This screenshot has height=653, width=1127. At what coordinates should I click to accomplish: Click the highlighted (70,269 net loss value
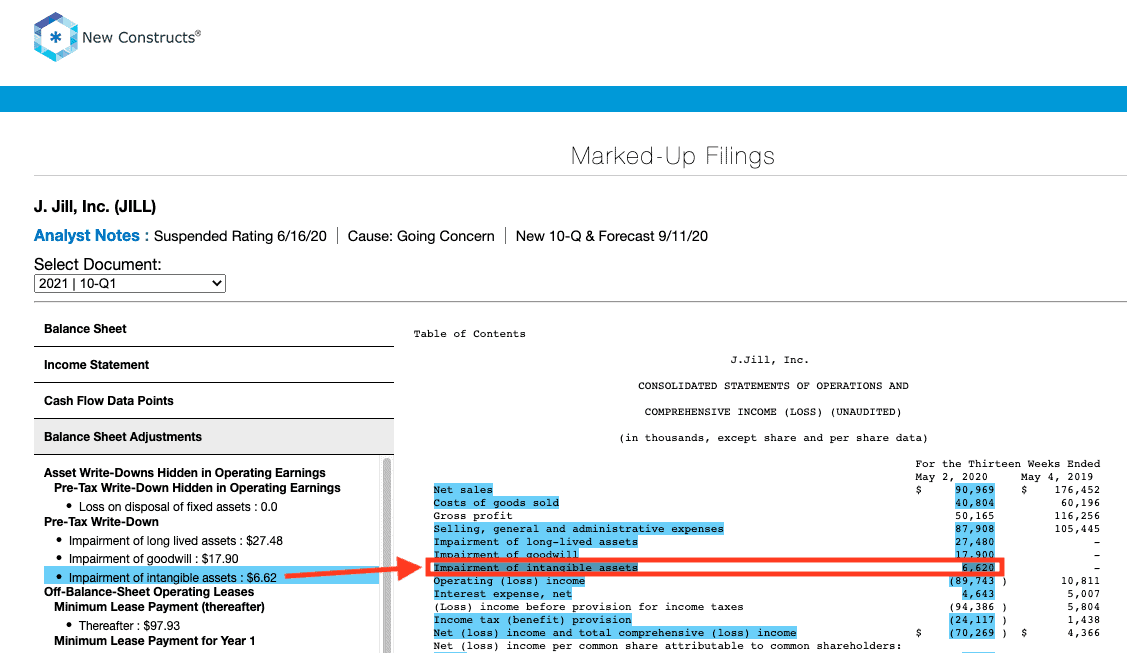(x=972, y=632)
